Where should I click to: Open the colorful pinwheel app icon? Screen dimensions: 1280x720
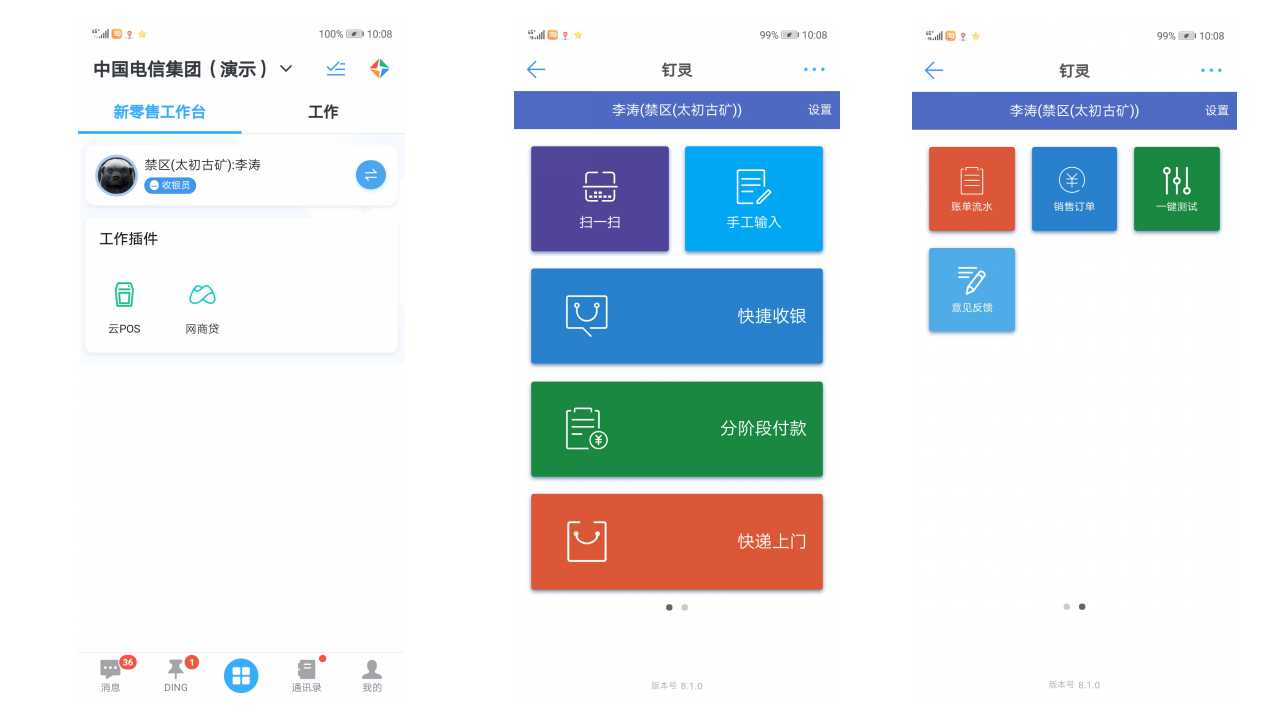point(379,69)
